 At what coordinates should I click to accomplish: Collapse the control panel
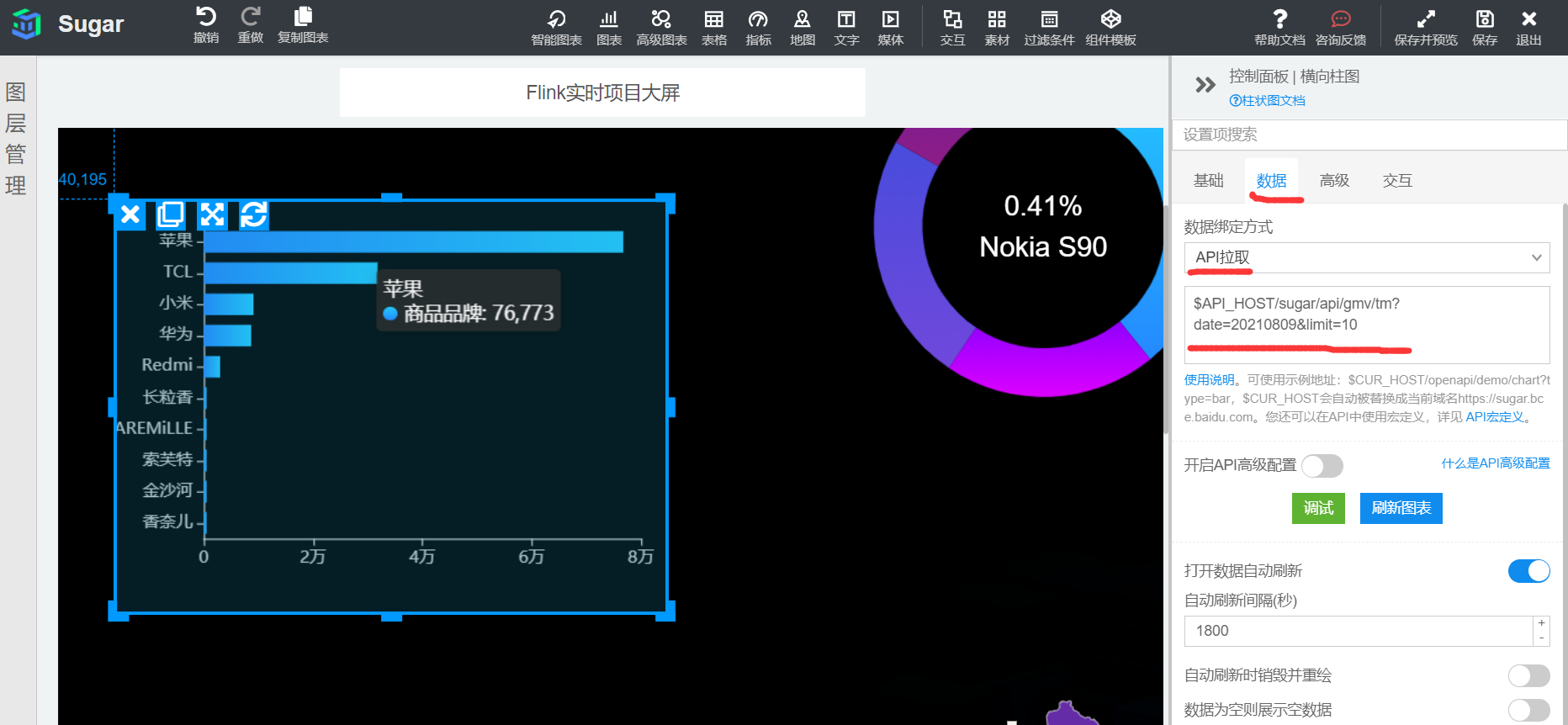click(x=1205, y=84)
